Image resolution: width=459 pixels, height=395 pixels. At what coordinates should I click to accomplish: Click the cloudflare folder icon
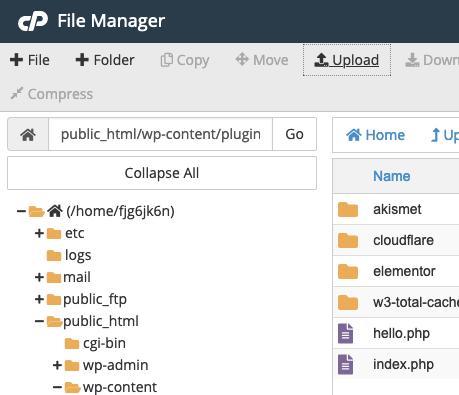(x=348, y=240)
